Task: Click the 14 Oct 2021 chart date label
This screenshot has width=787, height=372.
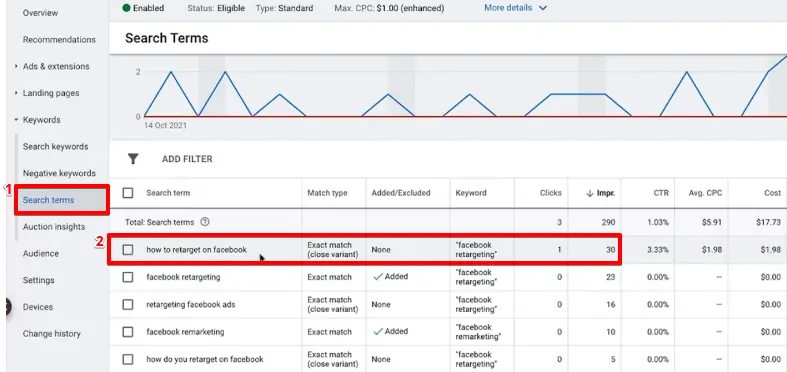Action: click(165, 126)
